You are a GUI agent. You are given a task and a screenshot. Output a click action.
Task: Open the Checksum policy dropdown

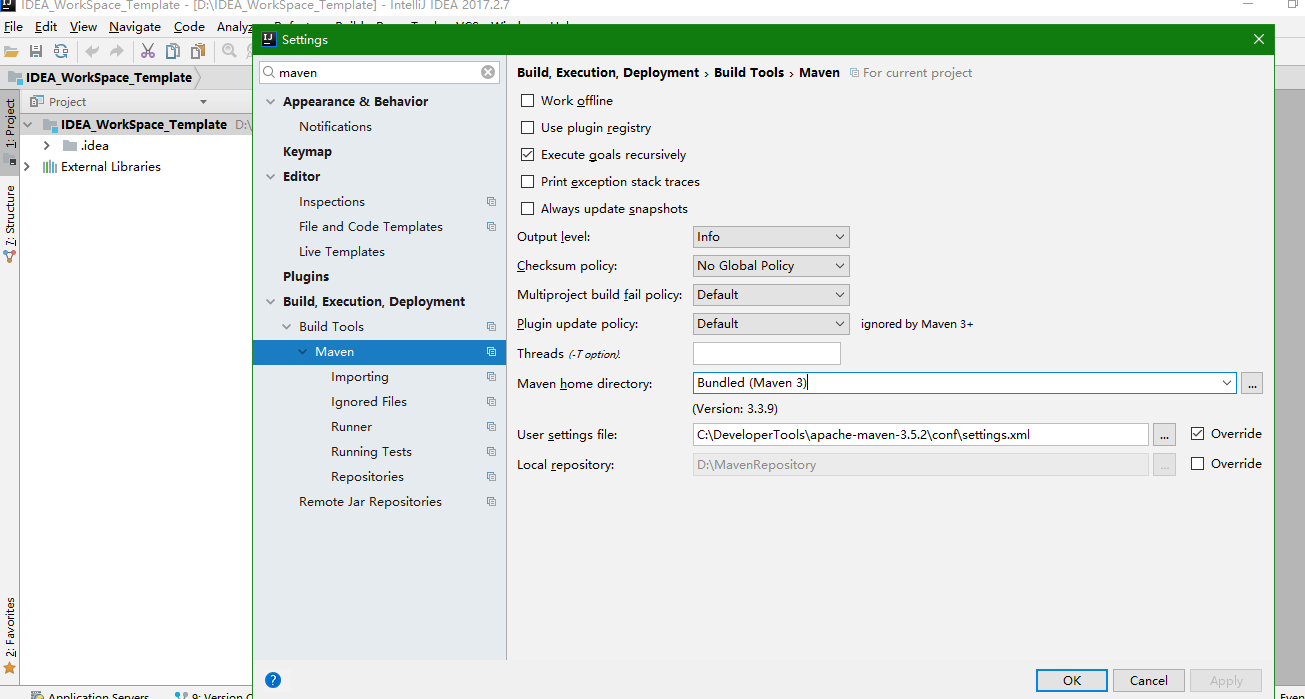(771, 266)
